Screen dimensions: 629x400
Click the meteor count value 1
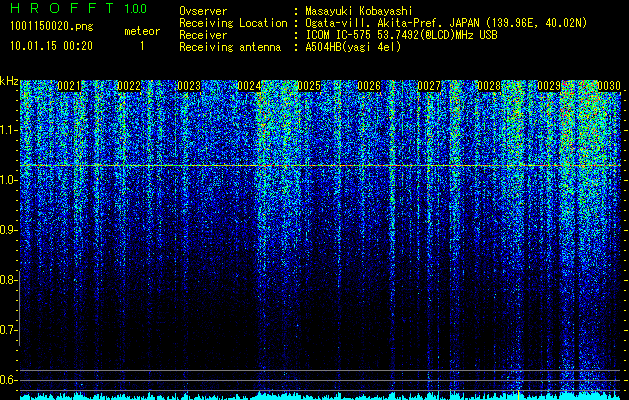click(142, 46)
